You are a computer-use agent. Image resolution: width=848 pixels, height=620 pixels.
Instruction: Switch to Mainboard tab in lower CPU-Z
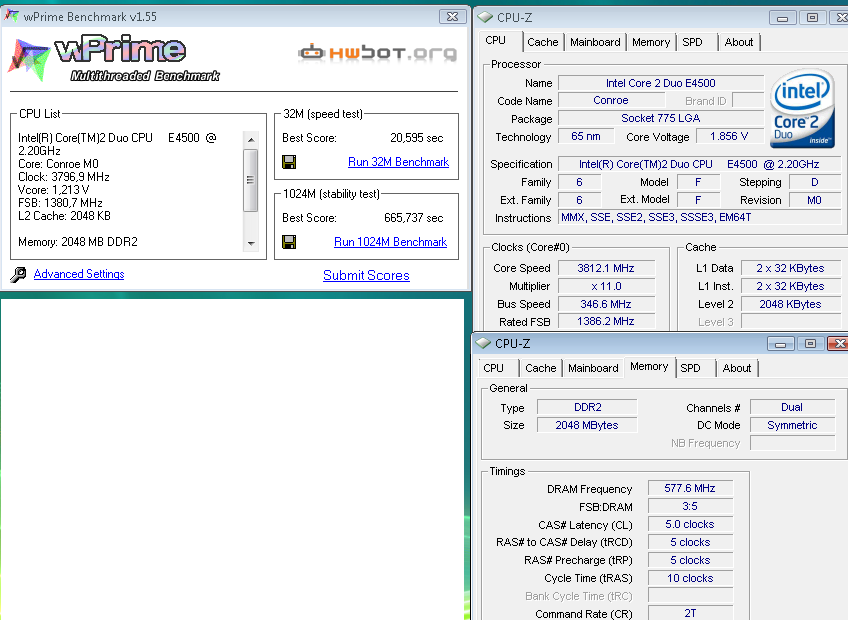(x=593, y=368)
